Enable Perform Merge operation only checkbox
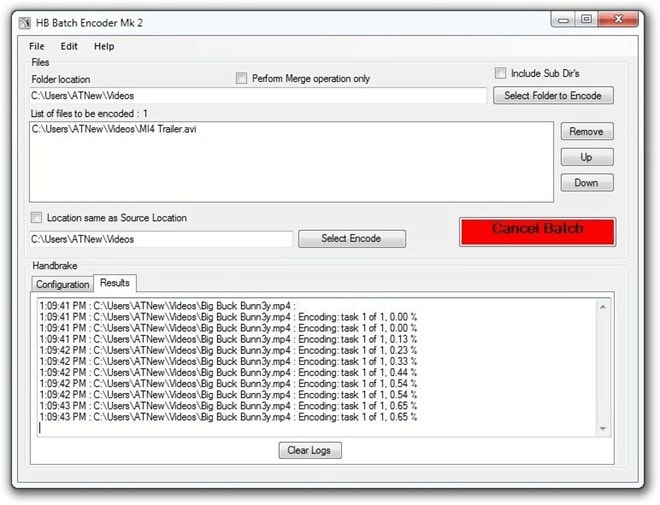The image size is (660, 505). click(x=241, y=78)
